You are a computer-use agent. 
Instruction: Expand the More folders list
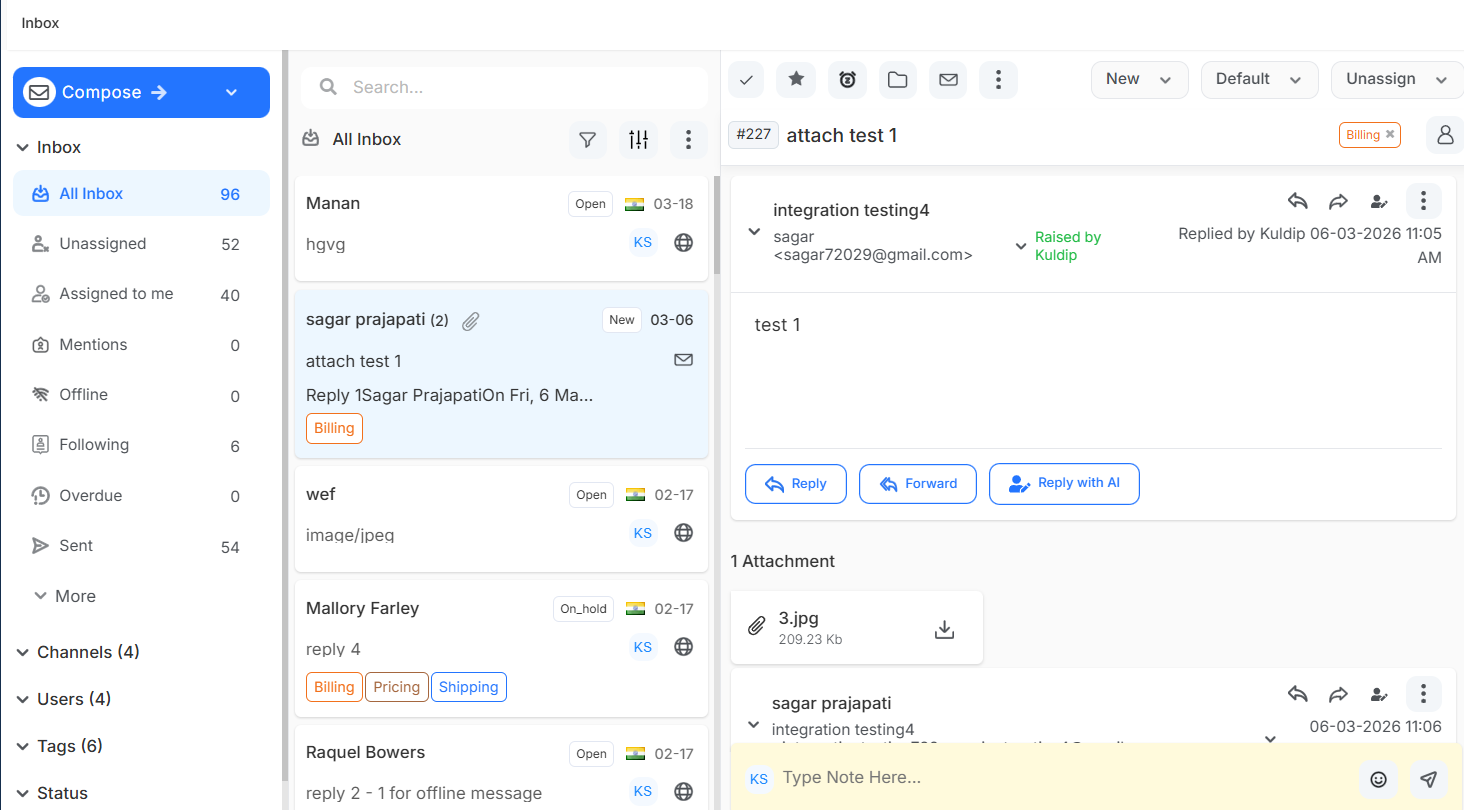[65, 596]
